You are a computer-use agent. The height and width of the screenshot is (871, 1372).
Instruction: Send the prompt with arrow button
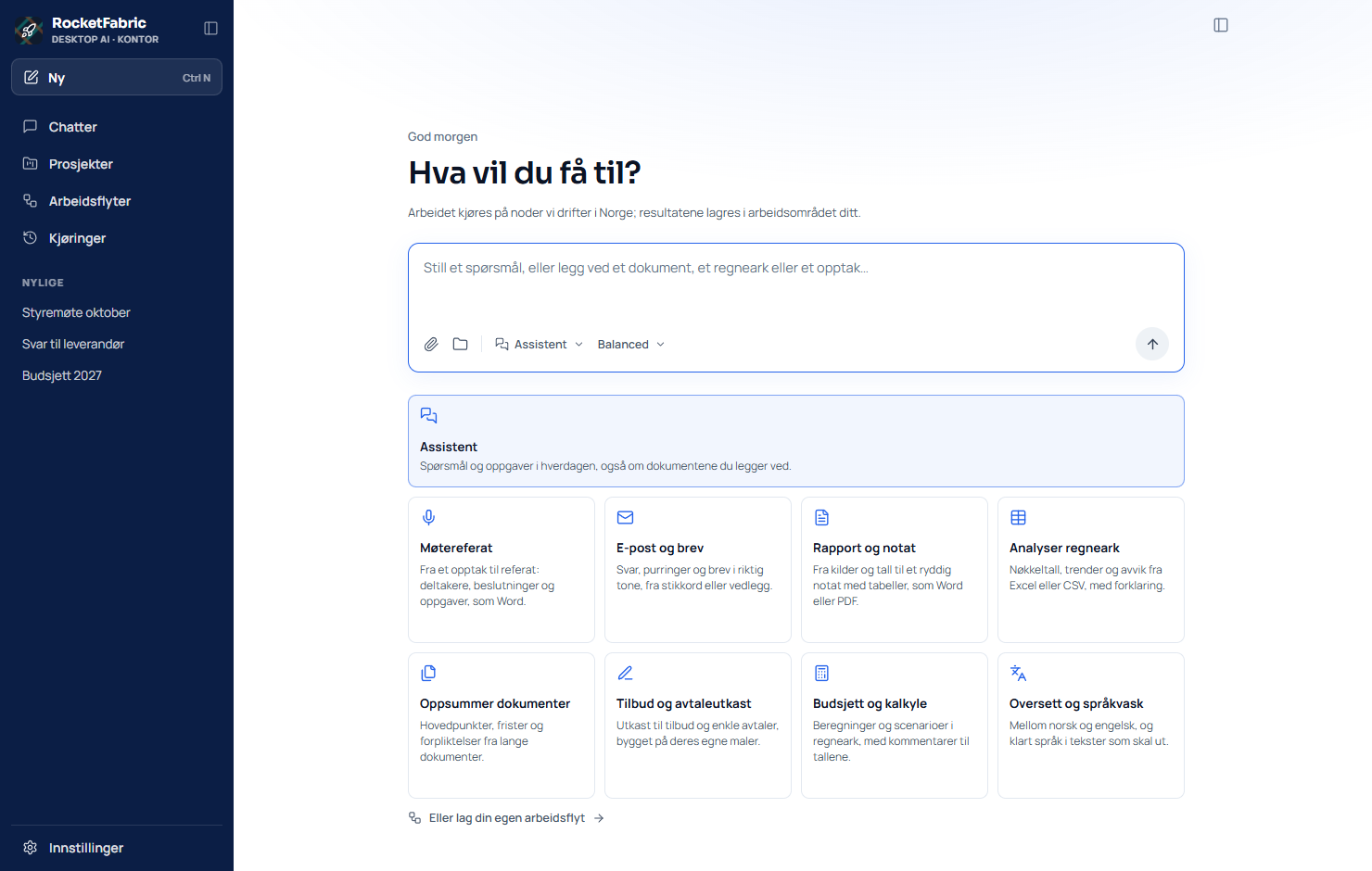tap(1152, 344)
